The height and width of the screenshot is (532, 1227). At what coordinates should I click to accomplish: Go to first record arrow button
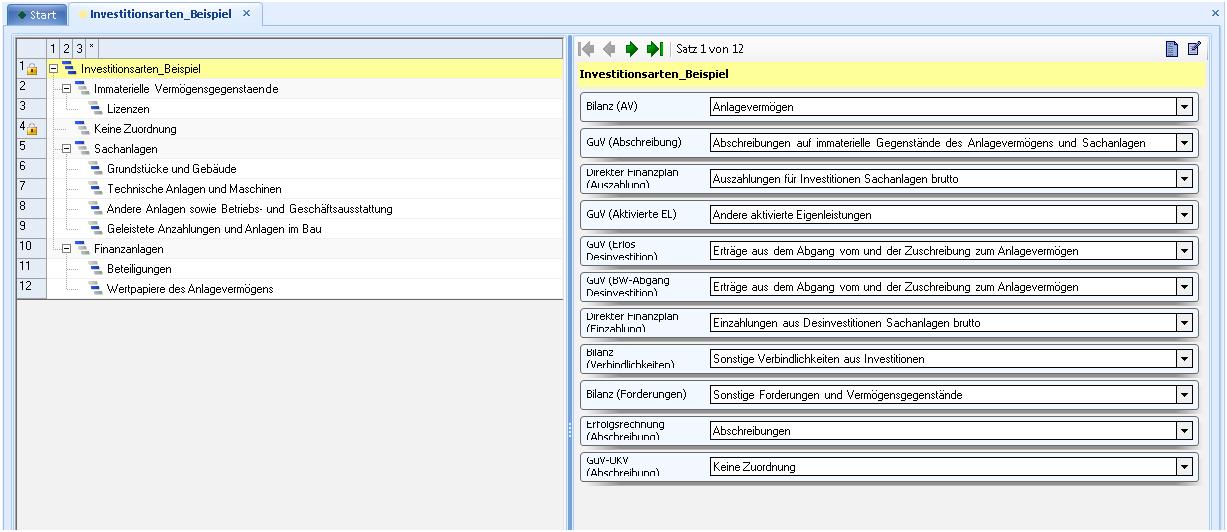pyautogui.click(x=586, y=49)
